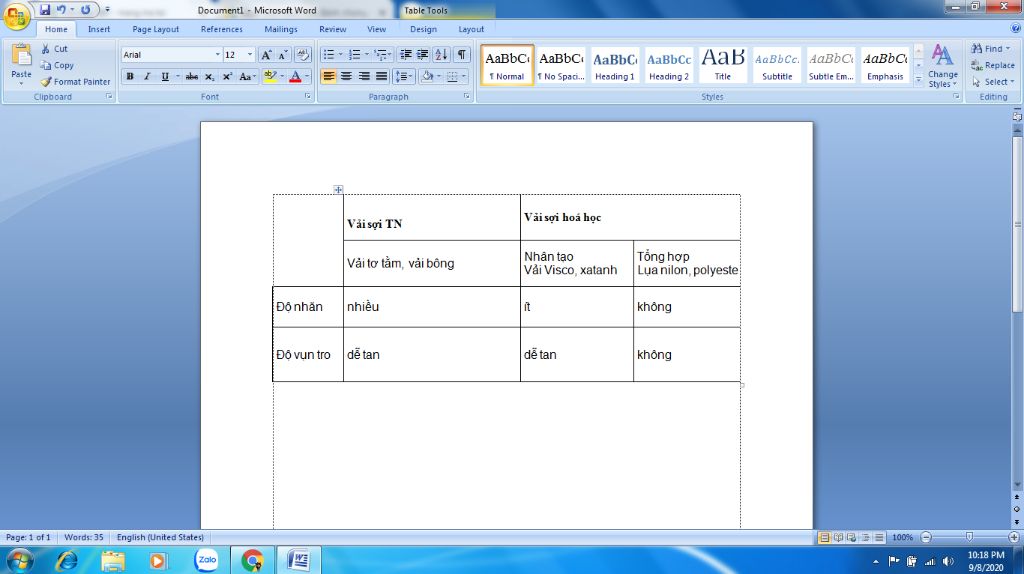Switch to the Mailings tab
The image size is (1024, 574).
tap(281, 29)
